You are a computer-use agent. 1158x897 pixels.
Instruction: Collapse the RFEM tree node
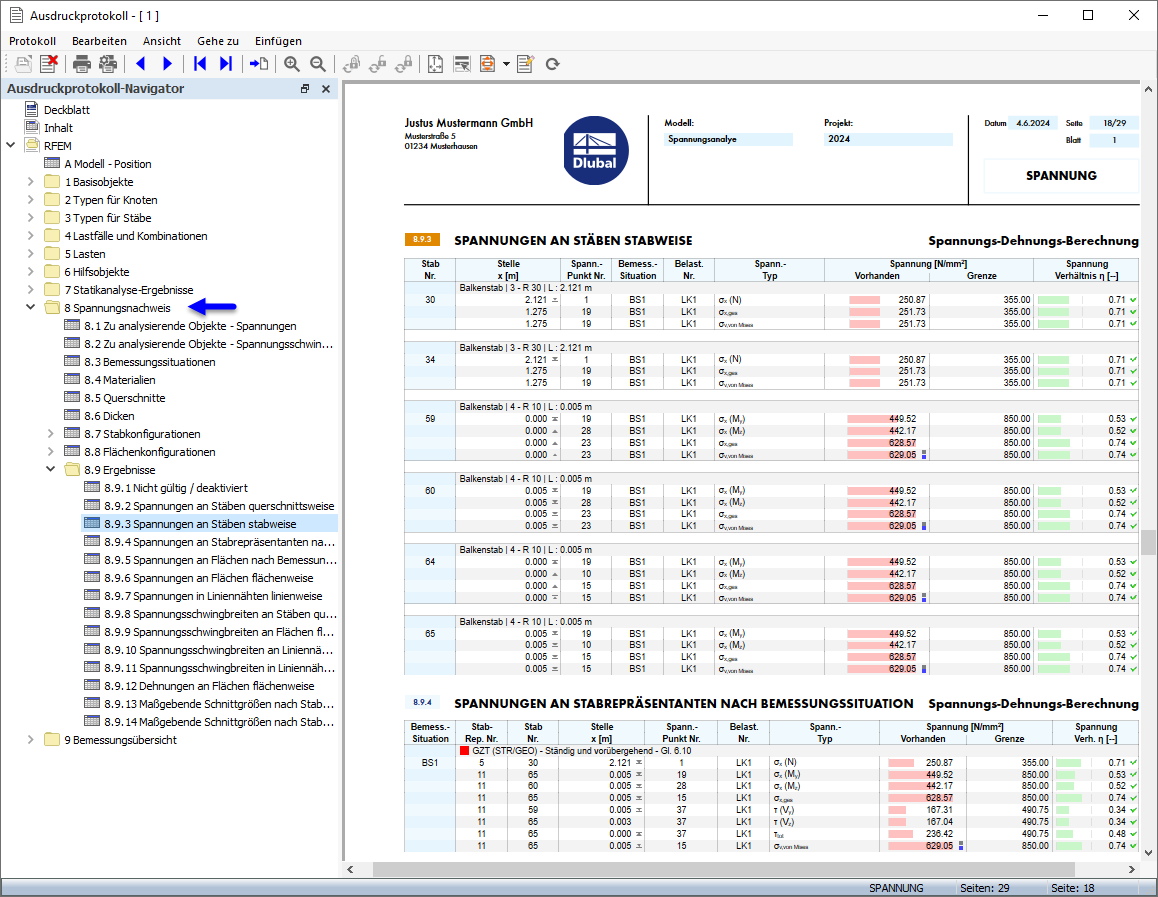pos(11,145)
